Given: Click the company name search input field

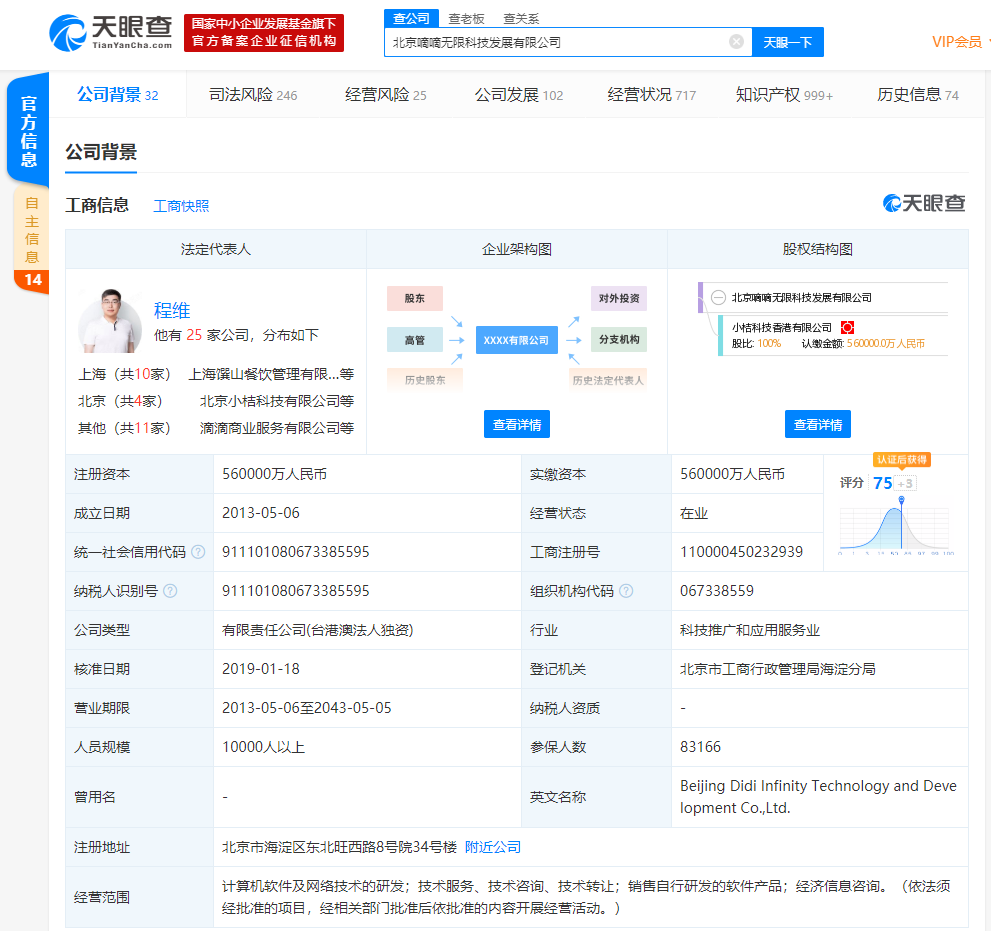Looking at the screenshot, I should (x=555, y=42).
